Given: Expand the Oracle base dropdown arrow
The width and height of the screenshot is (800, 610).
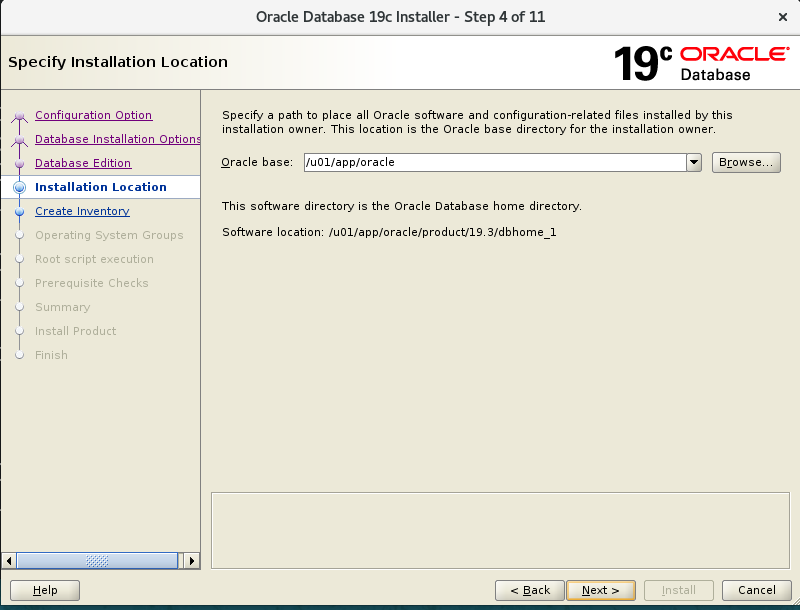Looking at the screenshot, I should [x=694, y=163].
